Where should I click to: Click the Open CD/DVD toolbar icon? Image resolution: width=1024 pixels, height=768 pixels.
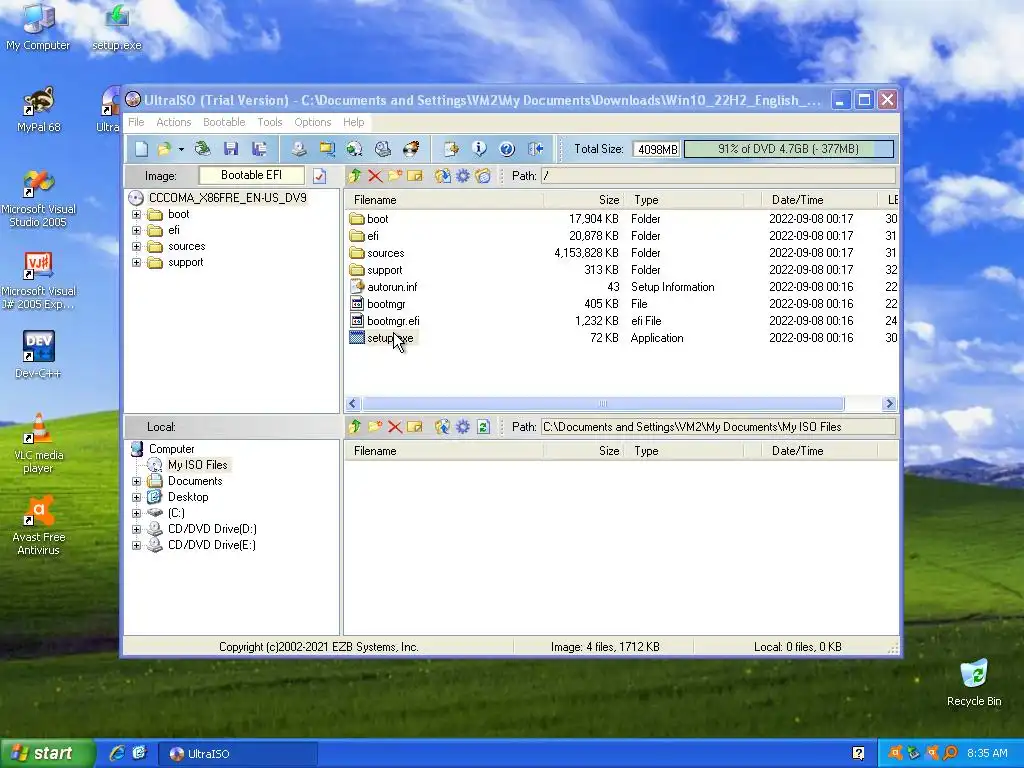(x=202, y=149)
